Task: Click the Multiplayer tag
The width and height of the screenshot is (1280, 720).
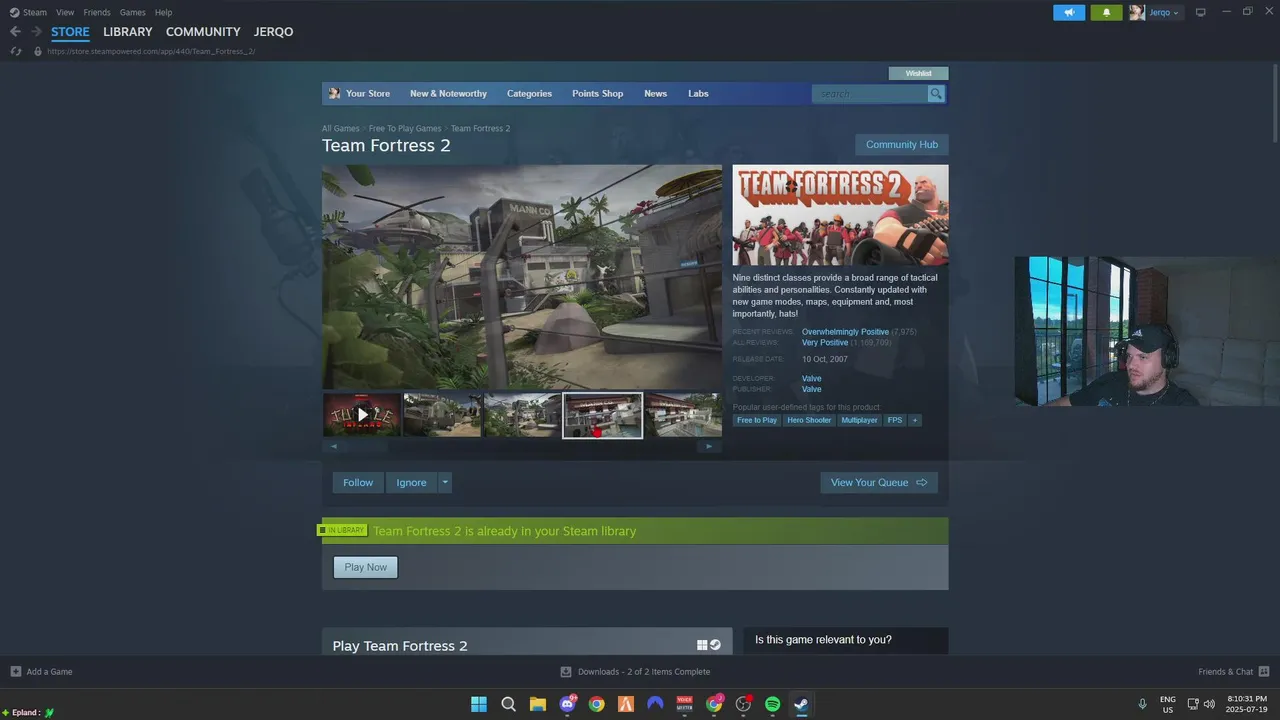Action: pyautogui.click(x=859, y=421)
